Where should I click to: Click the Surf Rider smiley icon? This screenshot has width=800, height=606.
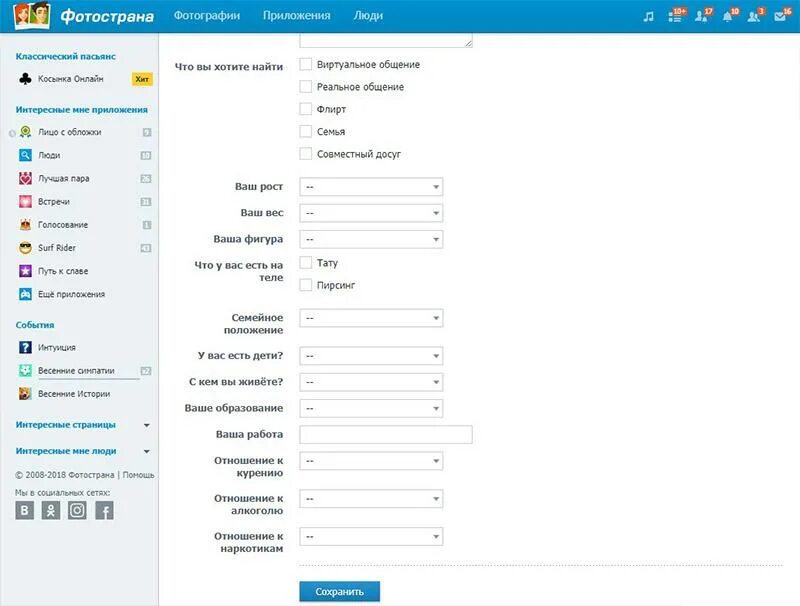coord(25,248)
